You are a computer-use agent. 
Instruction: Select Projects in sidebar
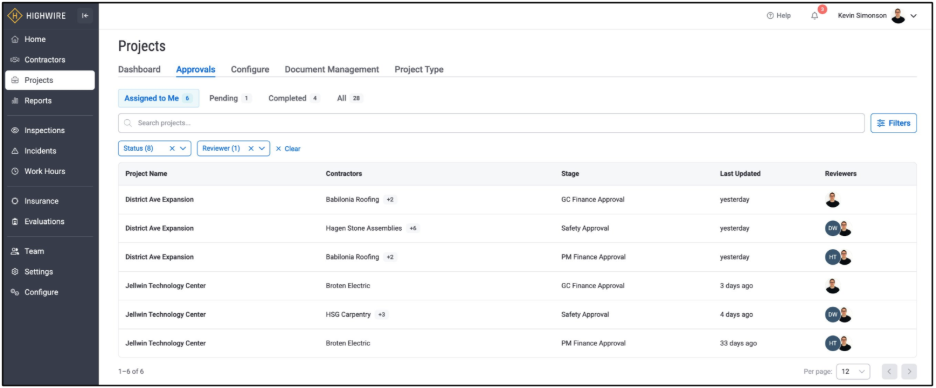pyautogui.click(x=50, y=80)
